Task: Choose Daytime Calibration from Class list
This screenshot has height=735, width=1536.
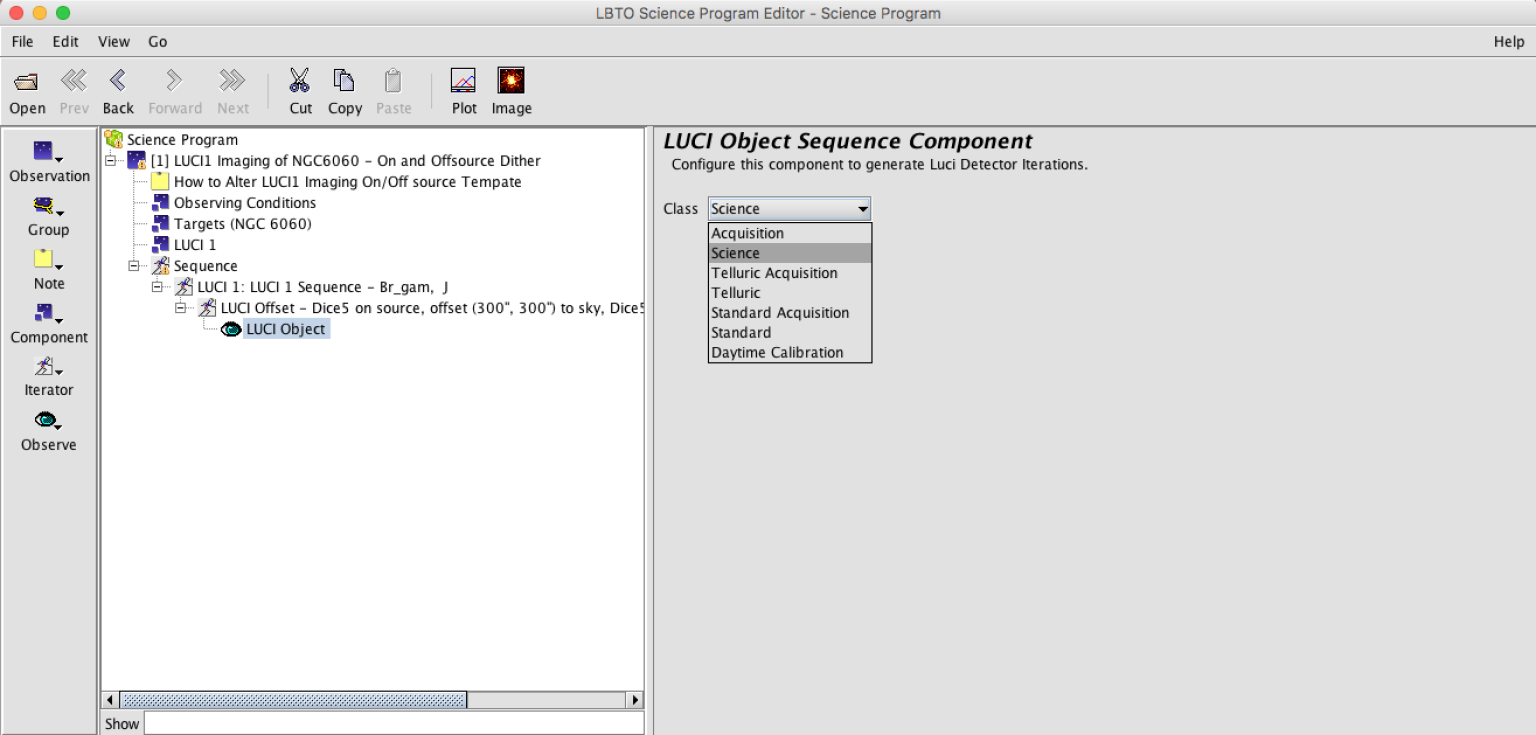Action: pos(790,352)
